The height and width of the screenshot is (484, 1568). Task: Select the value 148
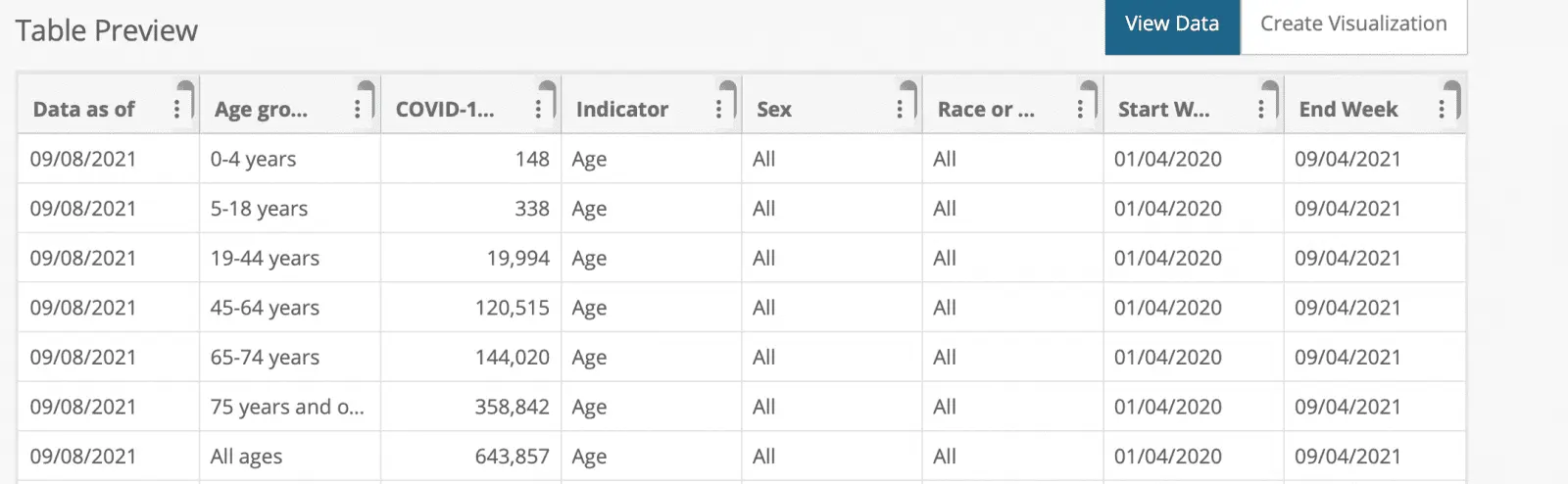pyautogui.click(x=532, y=159)
